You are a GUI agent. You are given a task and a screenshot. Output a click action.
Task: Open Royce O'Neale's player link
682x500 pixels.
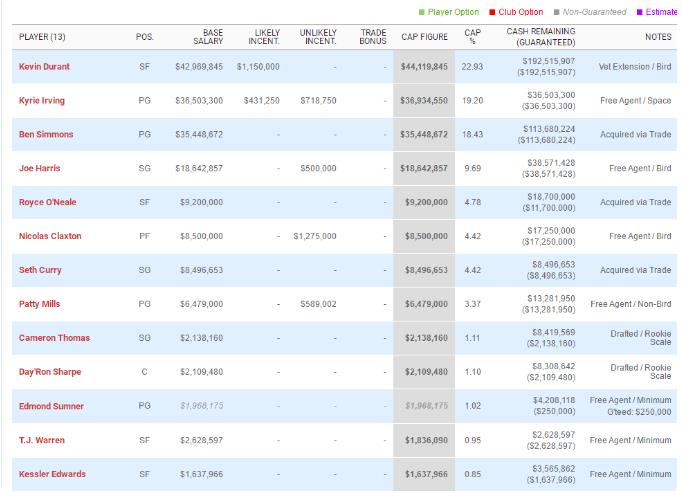(x=48, y=202)
